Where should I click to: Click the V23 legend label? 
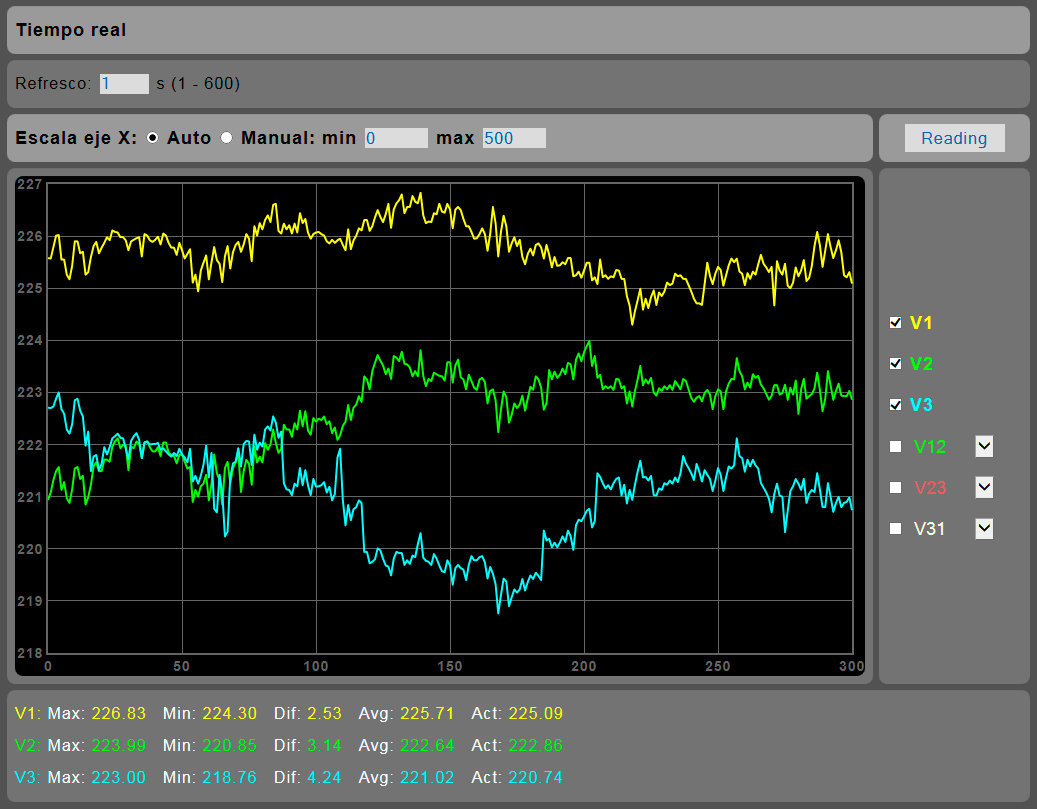coord(930,488)
